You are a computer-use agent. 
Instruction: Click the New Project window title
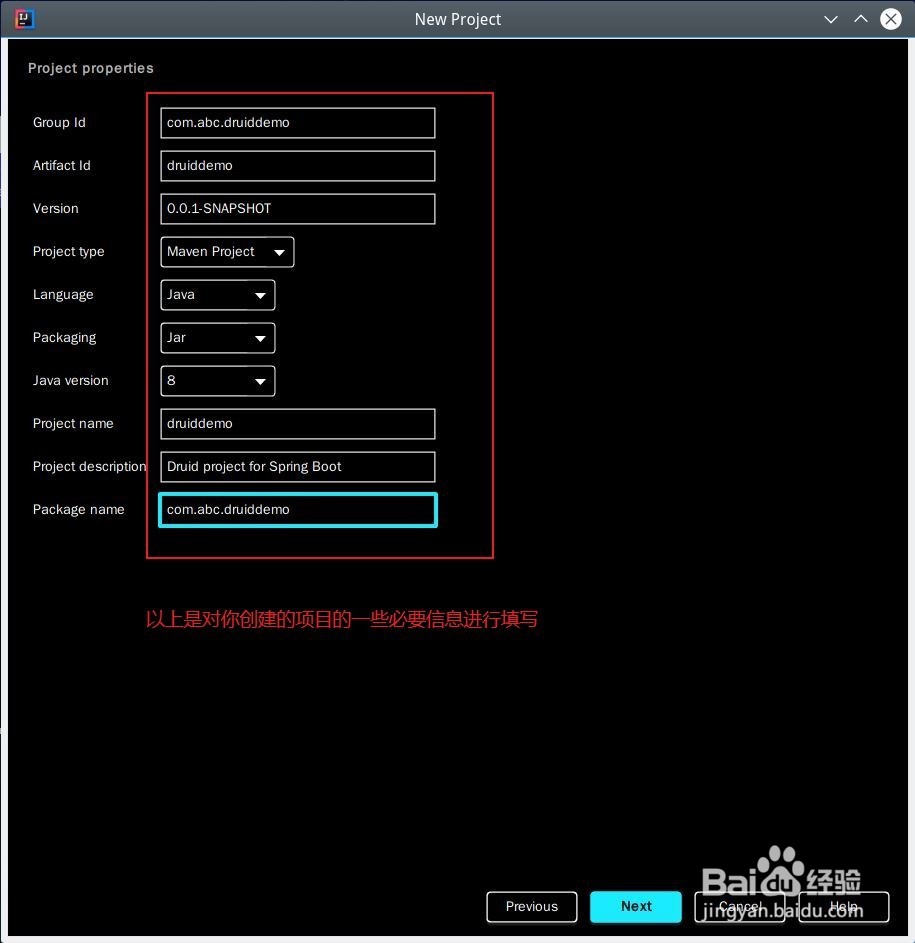458,19
